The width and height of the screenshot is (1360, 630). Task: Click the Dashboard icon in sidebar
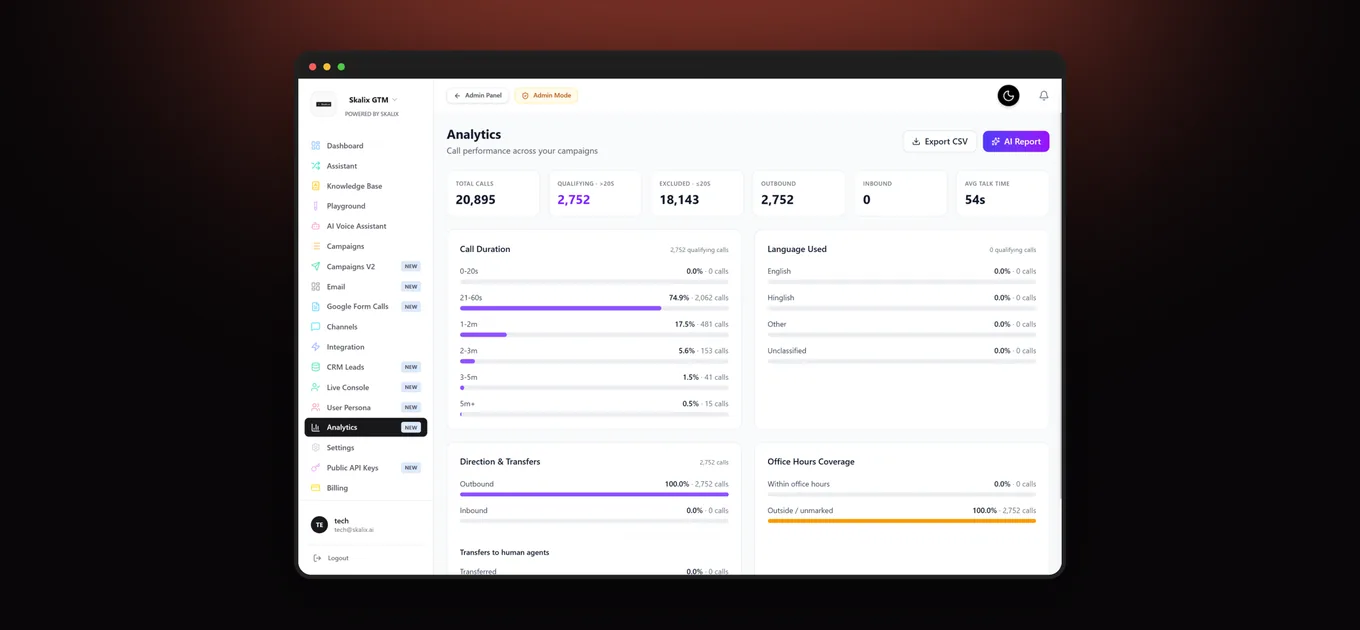pos(316,146)
